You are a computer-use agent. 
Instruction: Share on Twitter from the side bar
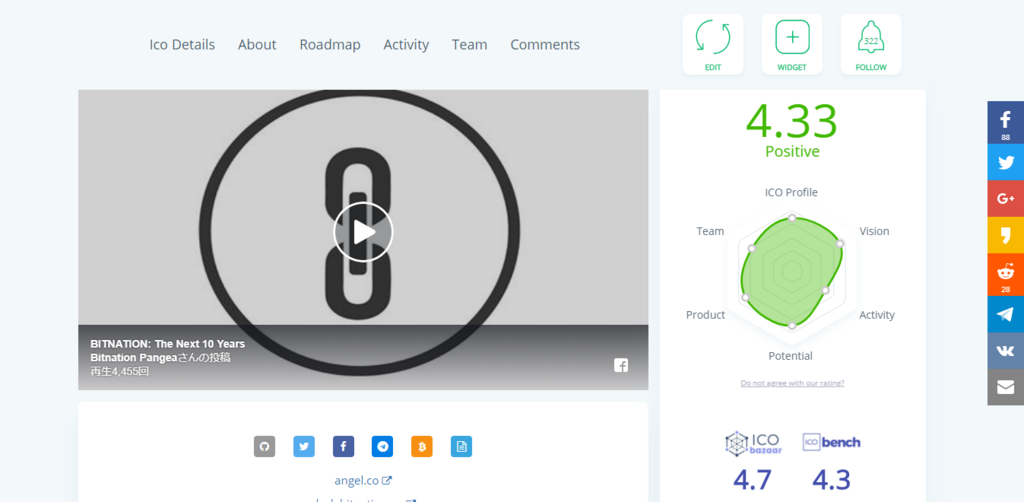[x=1006, y=162]
